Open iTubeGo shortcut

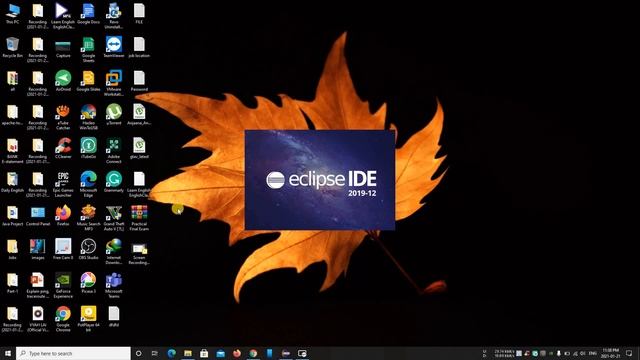pyautogui.click(x=88, y=149)
